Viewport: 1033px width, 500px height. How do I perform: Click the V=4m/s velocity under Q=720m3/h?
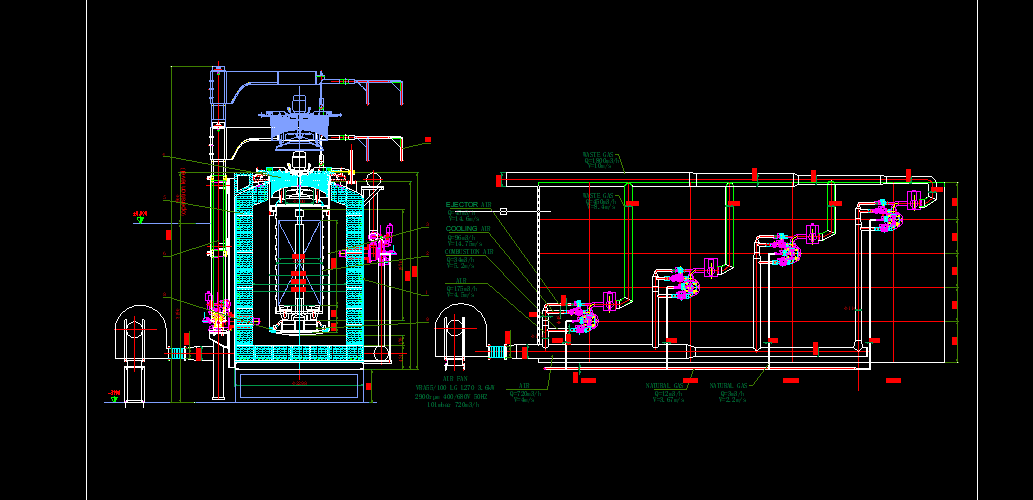click(524, 400)
